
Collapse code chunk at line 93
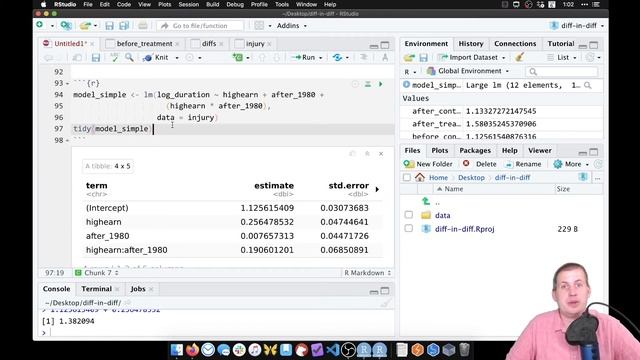click(67, 83)
